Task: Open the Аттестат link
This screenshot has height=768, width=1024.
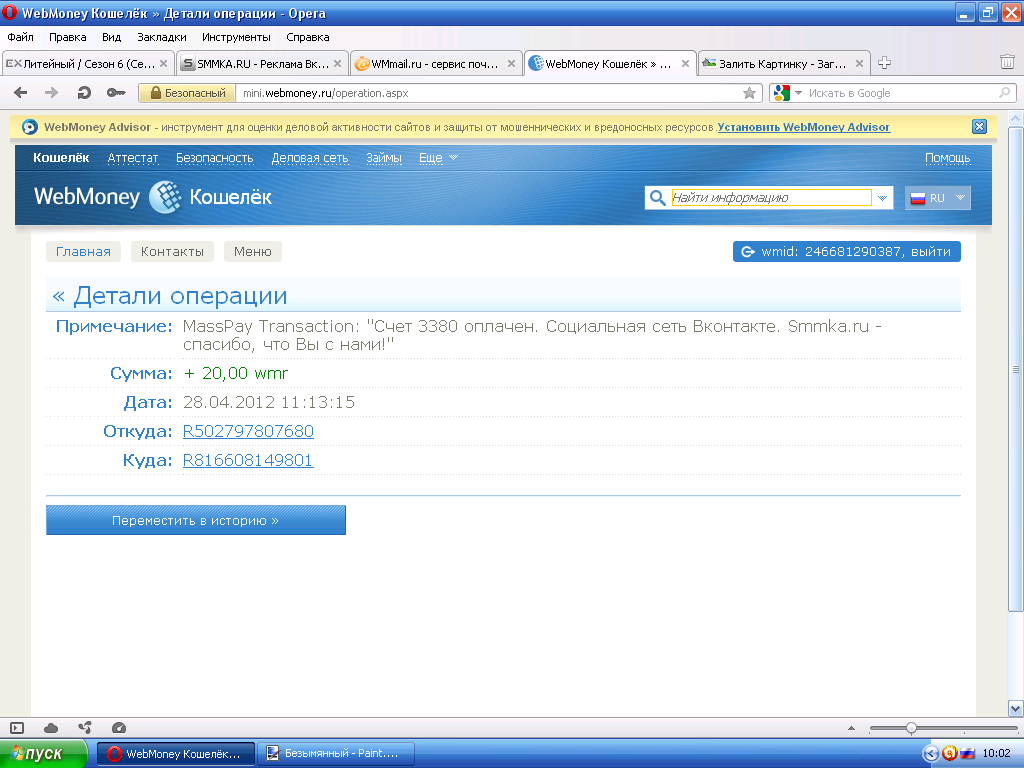Action: pos(133,157)
